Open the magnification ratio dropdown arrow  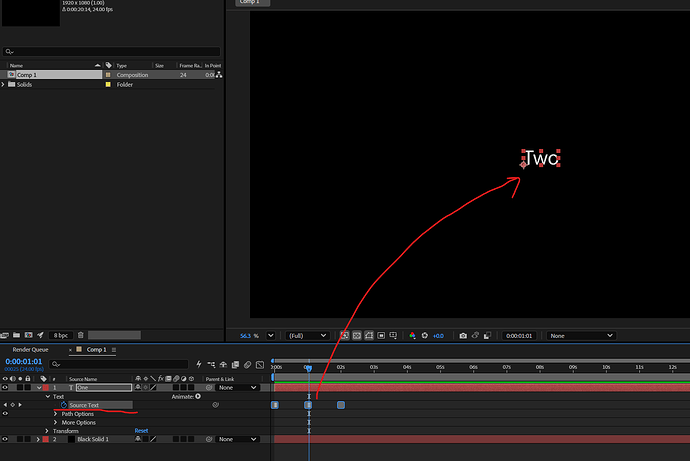(x=271, y=336)
